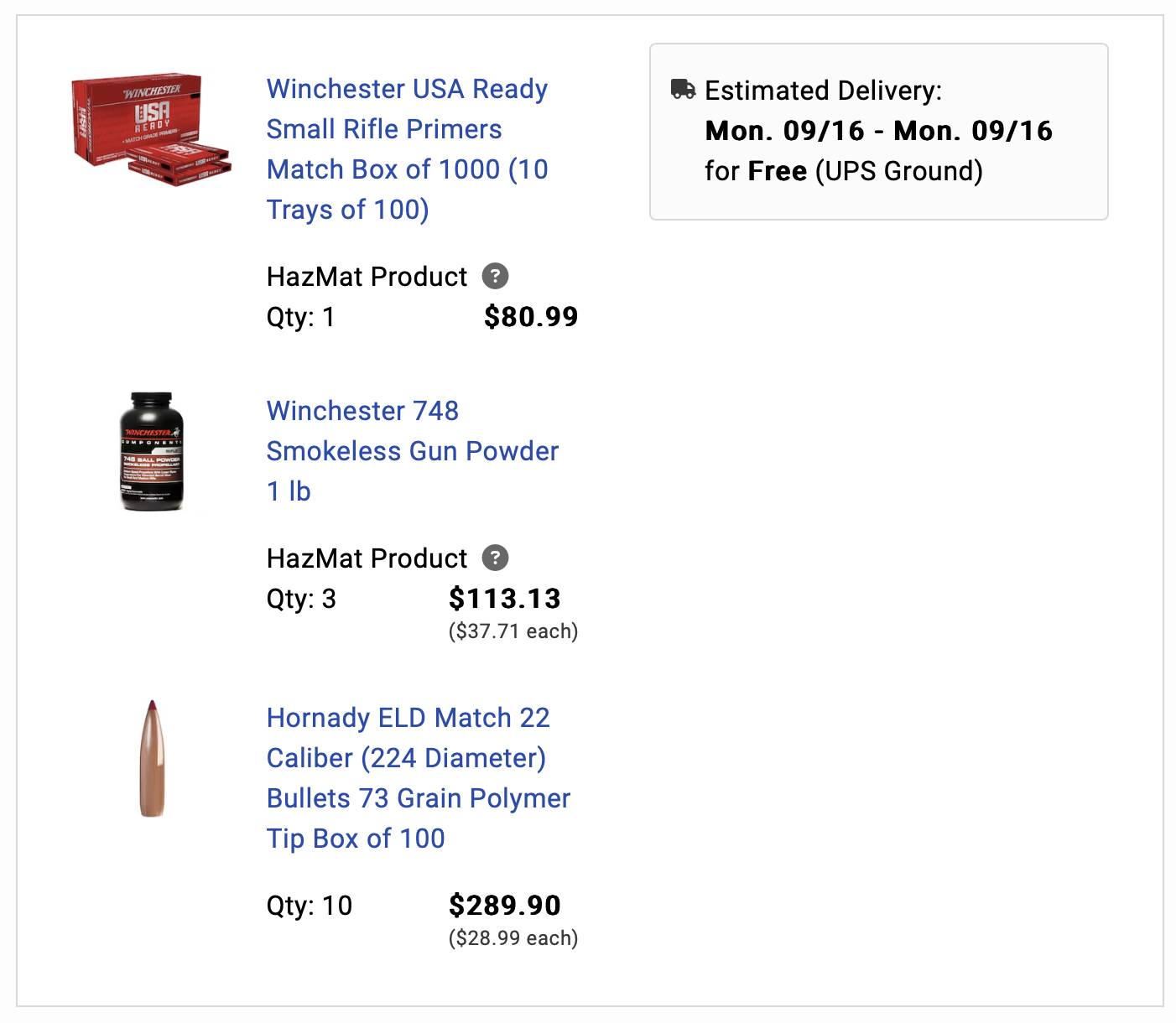Click the Qty: 10 label for bullets
1176x1023 pixels.
coord(310,906)
